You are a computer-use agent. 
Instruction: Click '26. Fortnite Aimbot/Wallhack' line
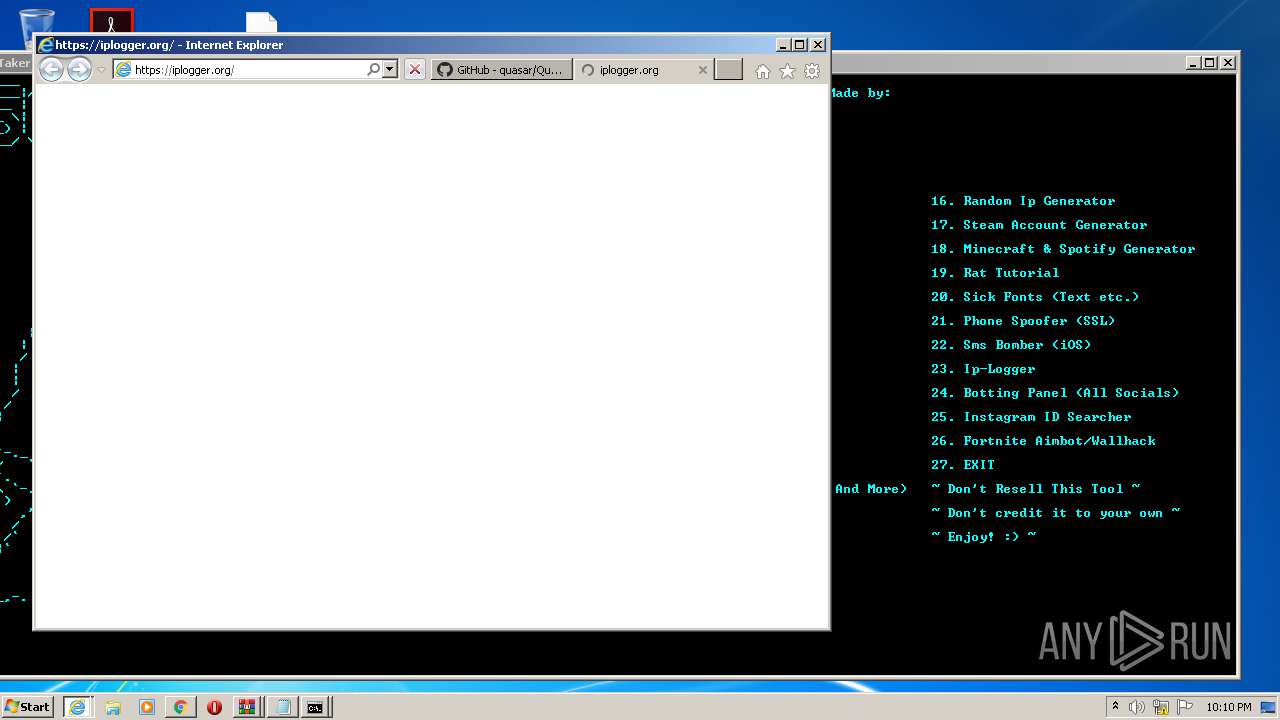coord(1043,441)
